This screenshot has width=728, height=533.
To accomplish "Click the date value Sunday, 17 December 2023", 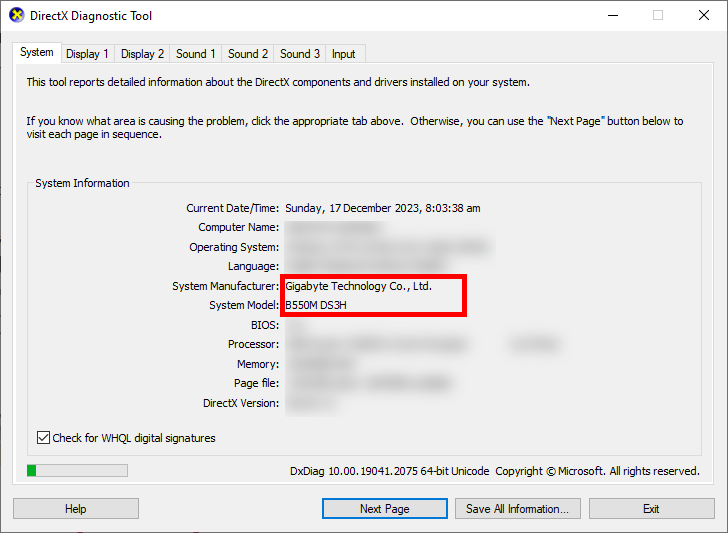I will click(x=383, y=208).
